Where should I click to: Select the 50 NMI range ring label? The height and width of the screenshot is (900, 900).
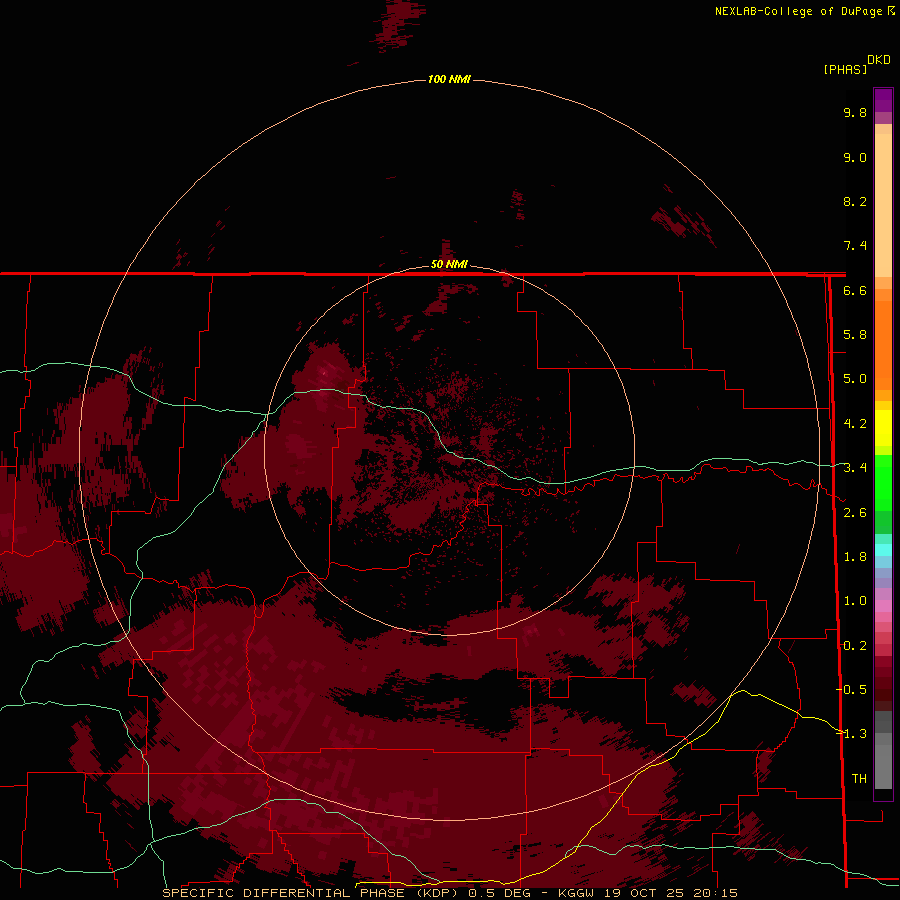pos(449,264)
